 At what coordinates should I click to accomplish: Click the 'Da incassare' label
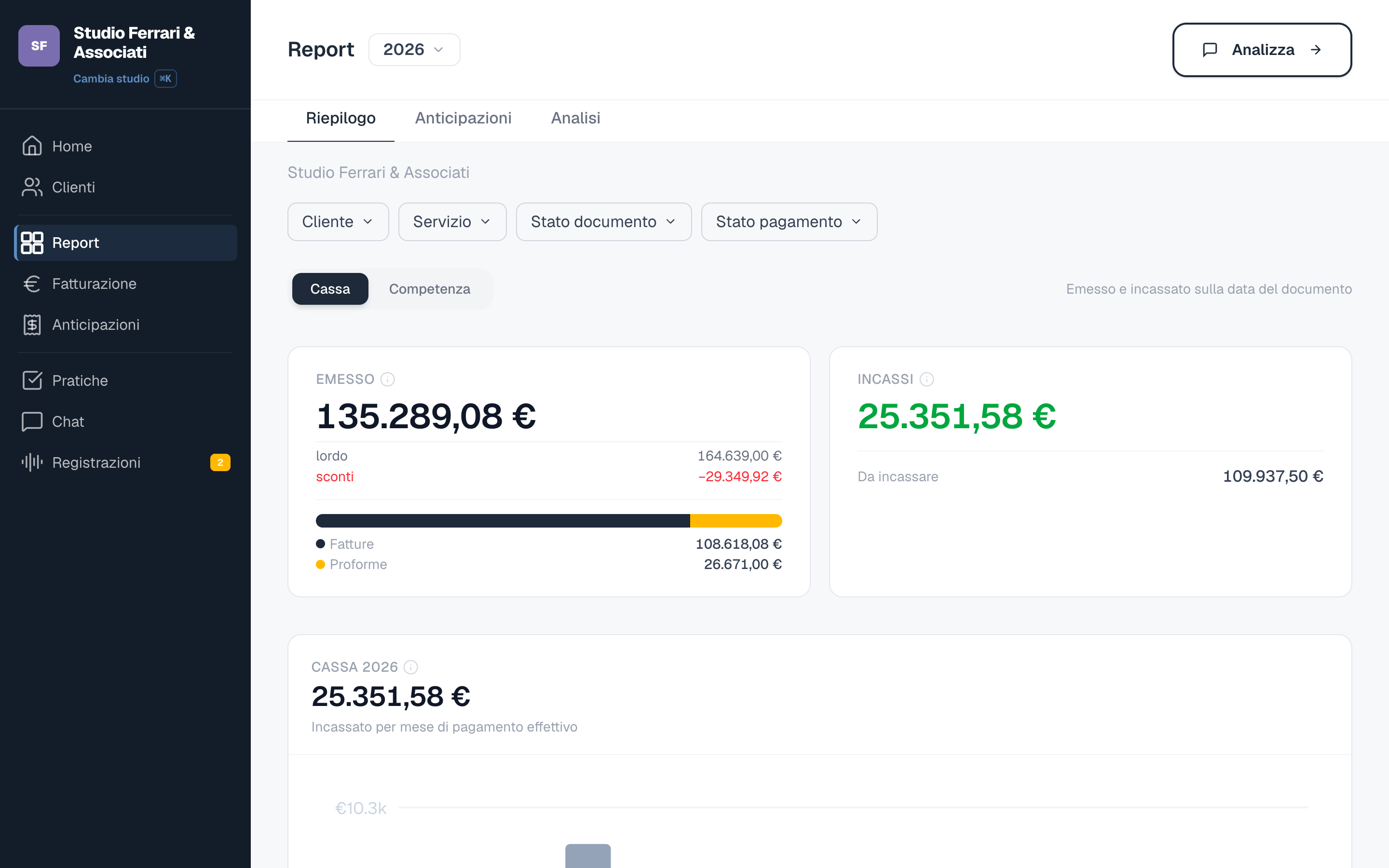tap(898, 476)
